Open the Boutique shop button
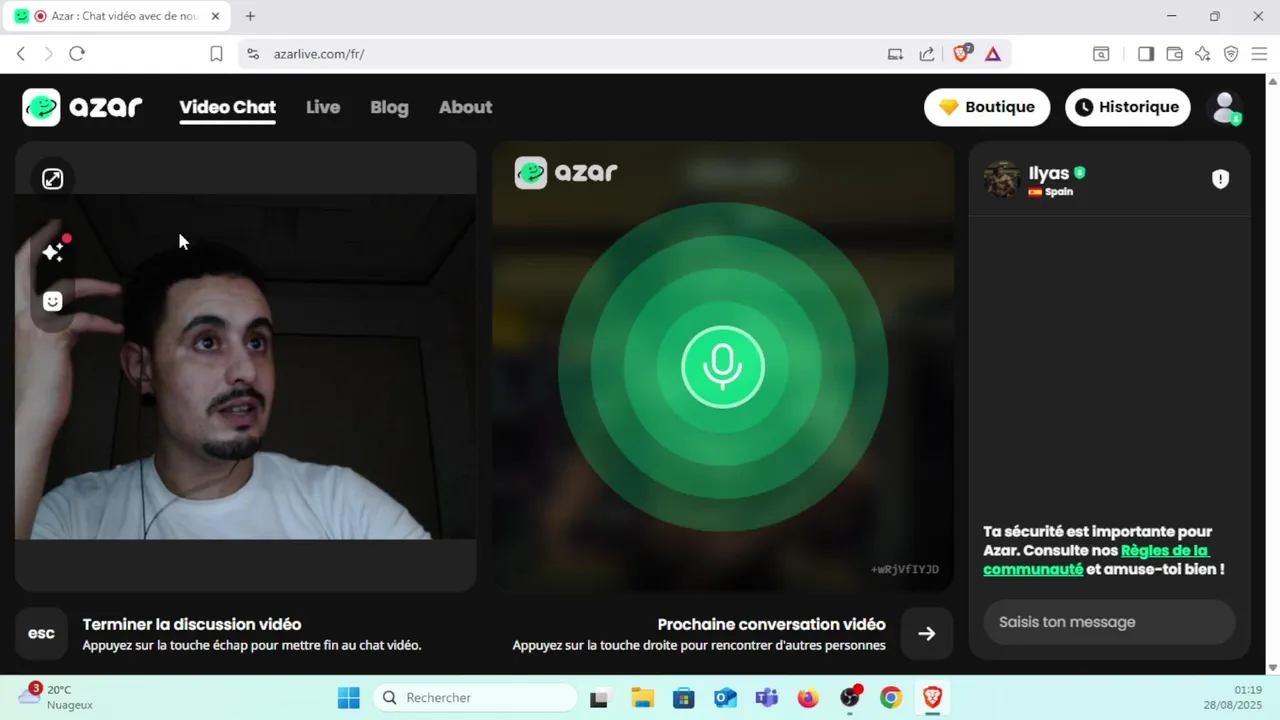 click(987, 107)
